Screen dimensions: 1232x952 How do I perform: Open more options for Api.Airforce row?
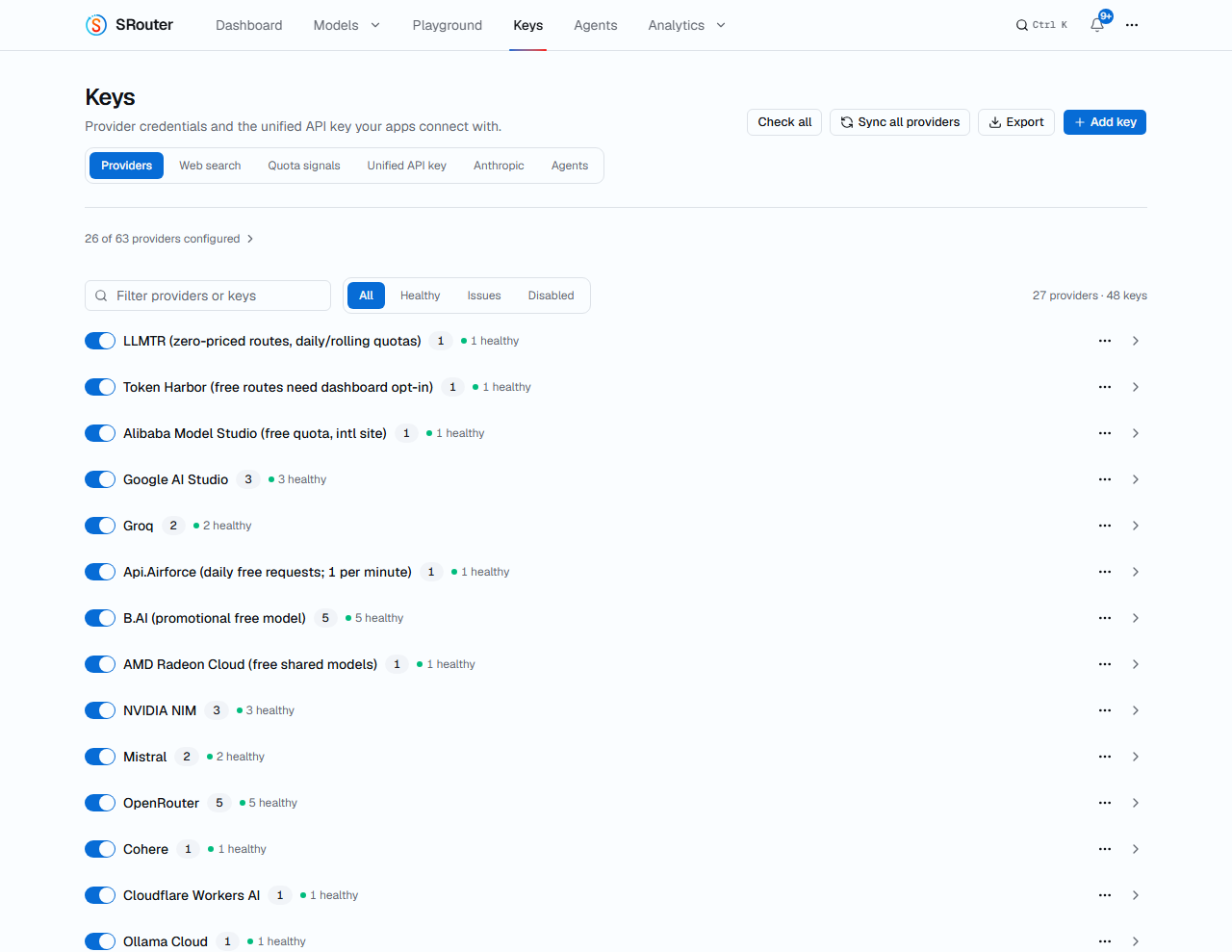coord(1105,572)
